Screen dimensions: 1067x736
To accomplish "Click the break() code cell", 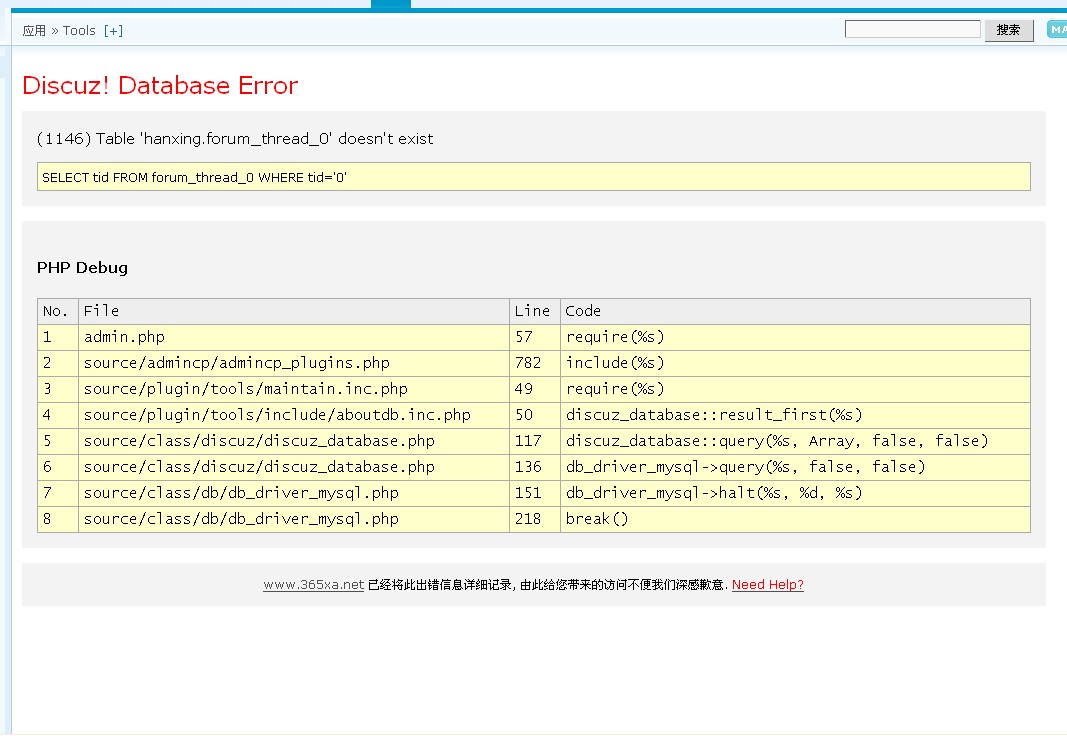I will click(795, 519).
